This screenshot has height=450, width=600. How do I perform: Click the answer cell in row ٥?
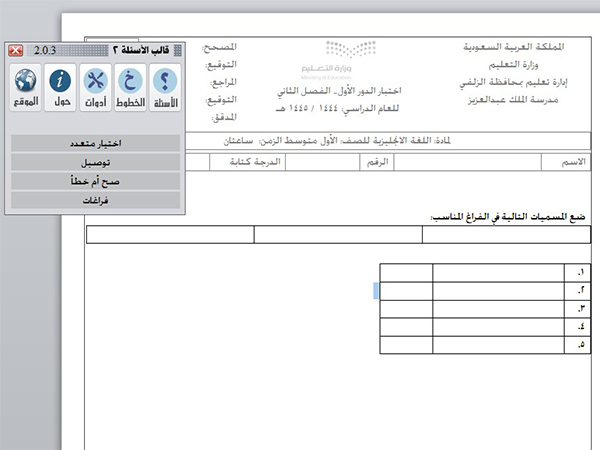(495, 346)
